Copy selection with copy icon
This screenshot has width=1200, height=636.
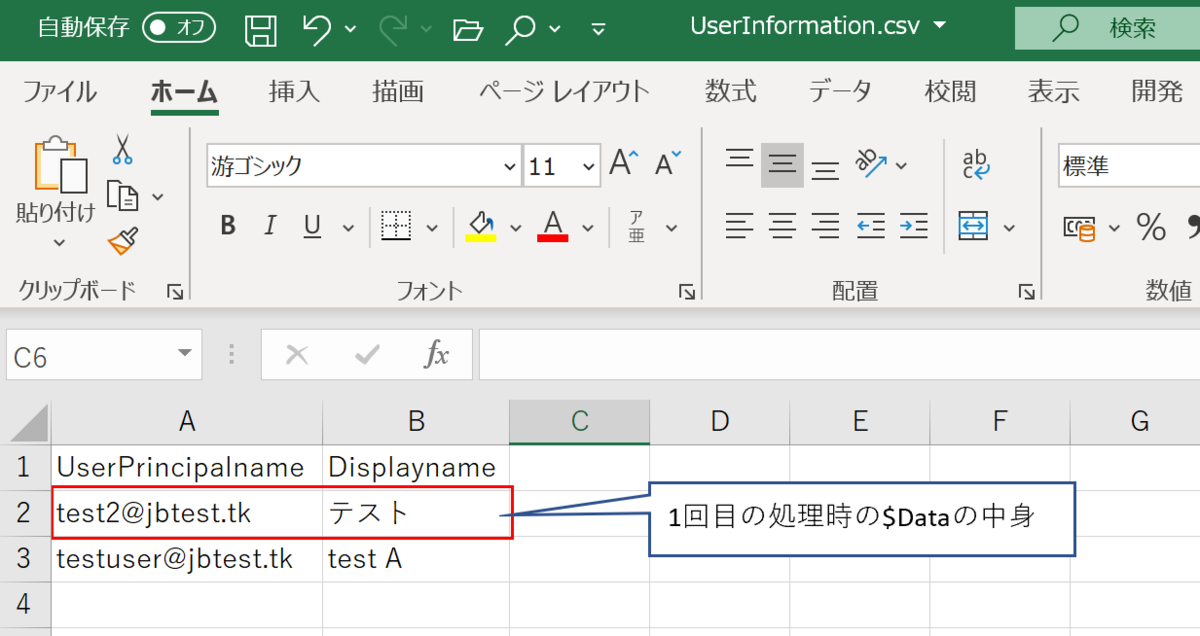click(122, 196)
